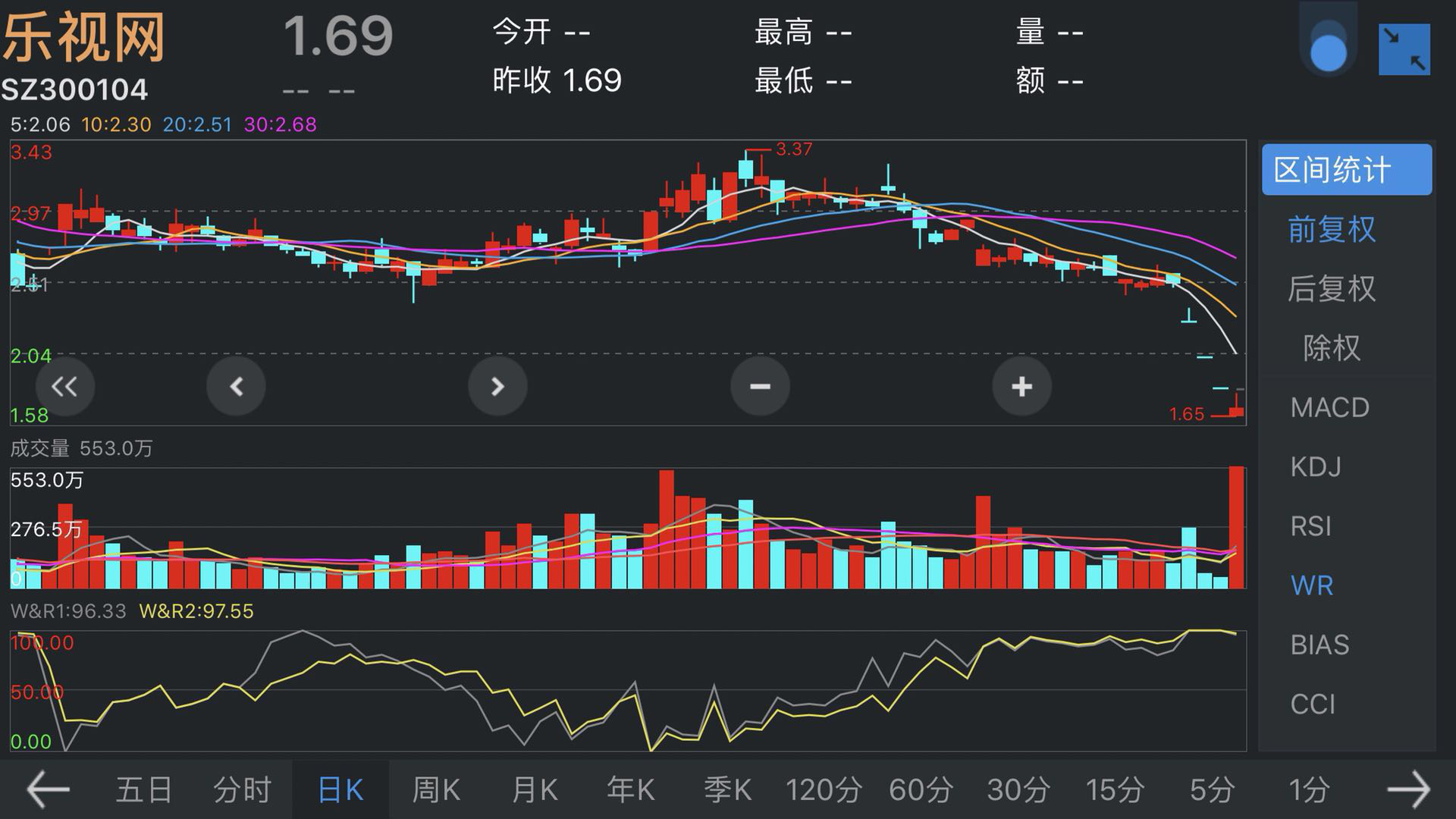This screenshot has width=1456, height=819.
Task: Click the 额 turnover field
Action: point(1050,80)
